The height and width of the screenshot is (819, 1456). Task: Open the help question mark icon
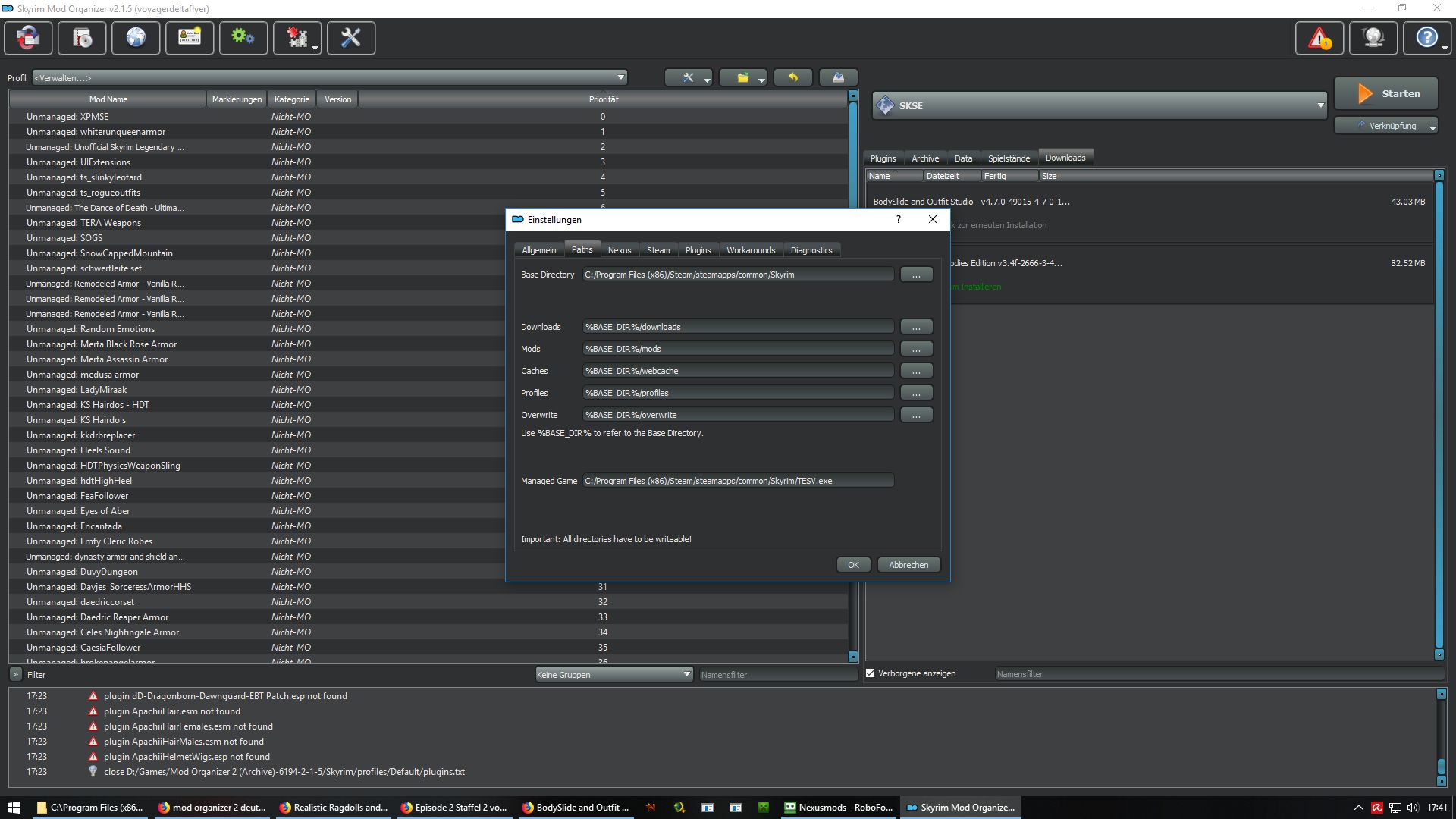point(1426,38)
